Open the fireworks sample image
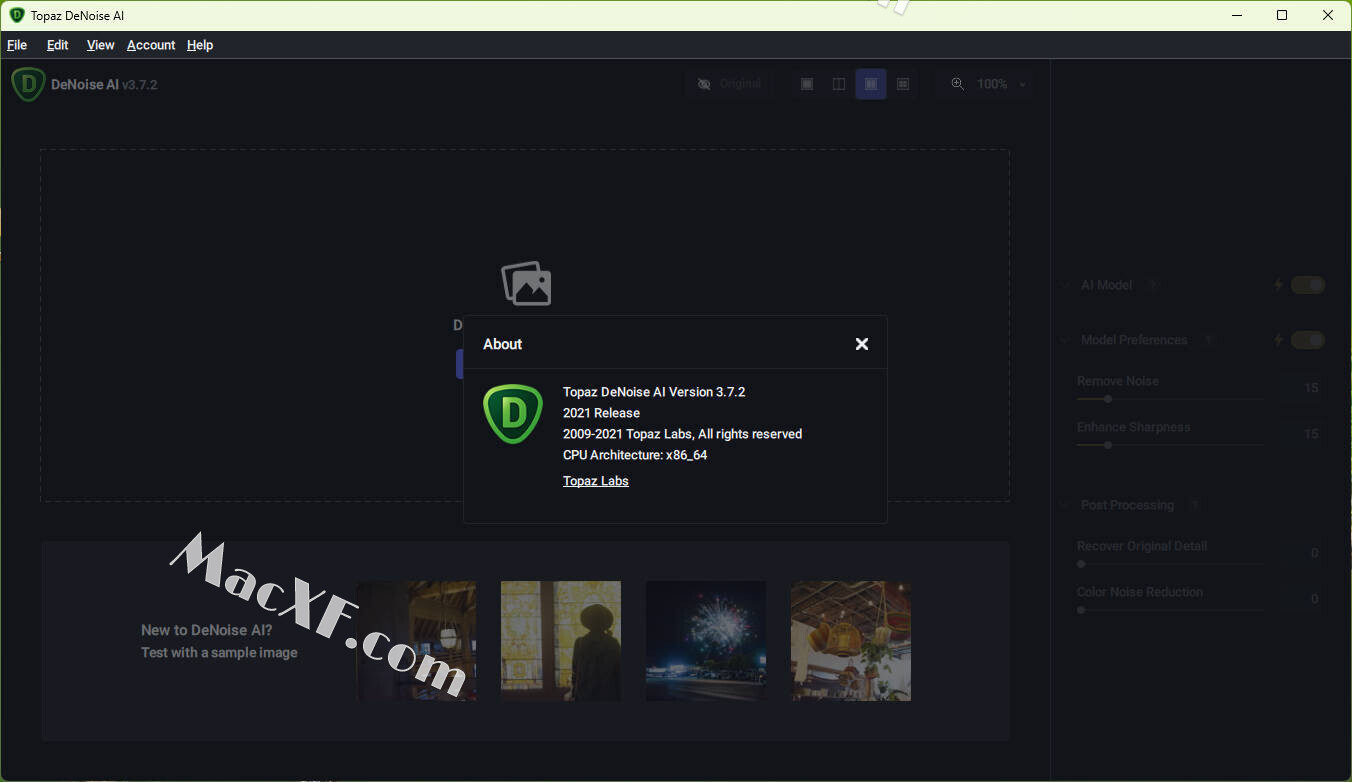The image size is (1352, 782). click(x=706, y=641)
